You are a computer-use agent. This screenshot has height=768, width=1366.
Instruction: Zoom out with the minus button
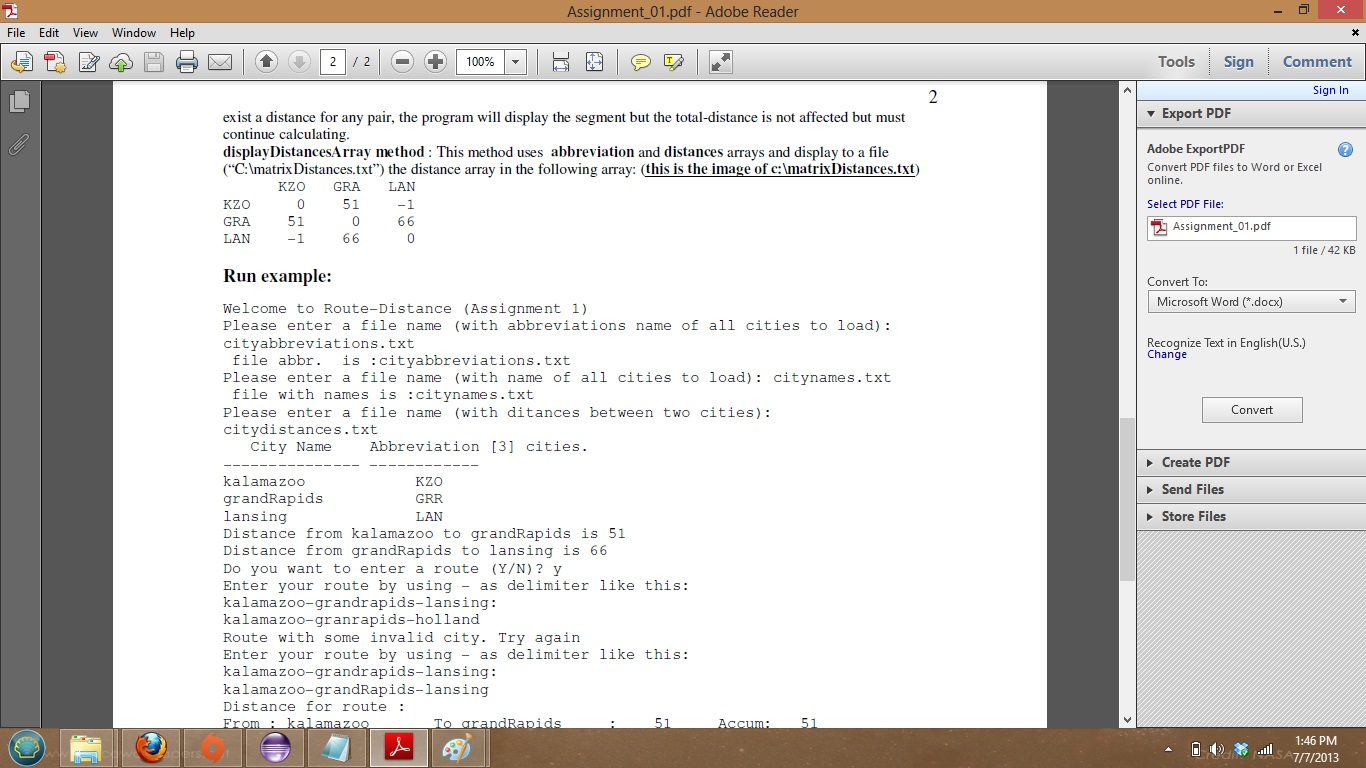[403, 62]
